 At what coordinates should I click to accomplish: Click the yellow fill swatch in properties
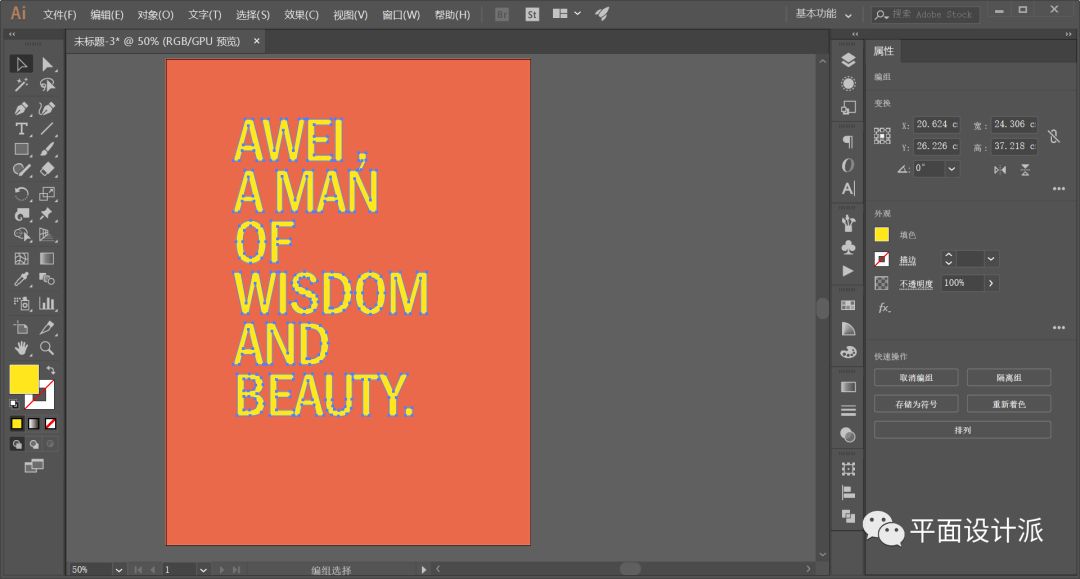[882, 235]
